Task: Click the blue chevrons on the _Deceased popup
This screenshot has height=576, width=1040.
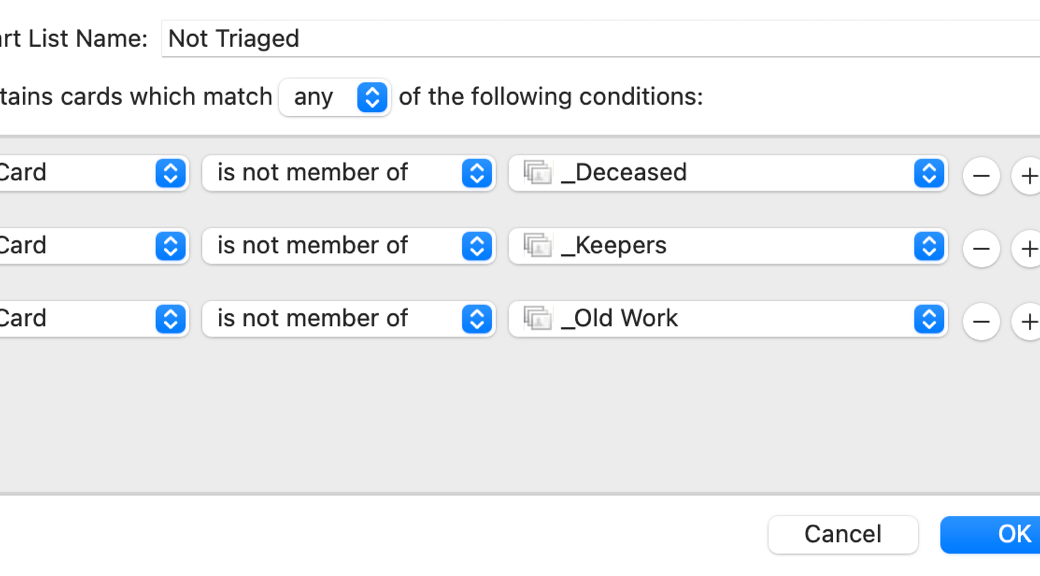Action: pos(929,173)
